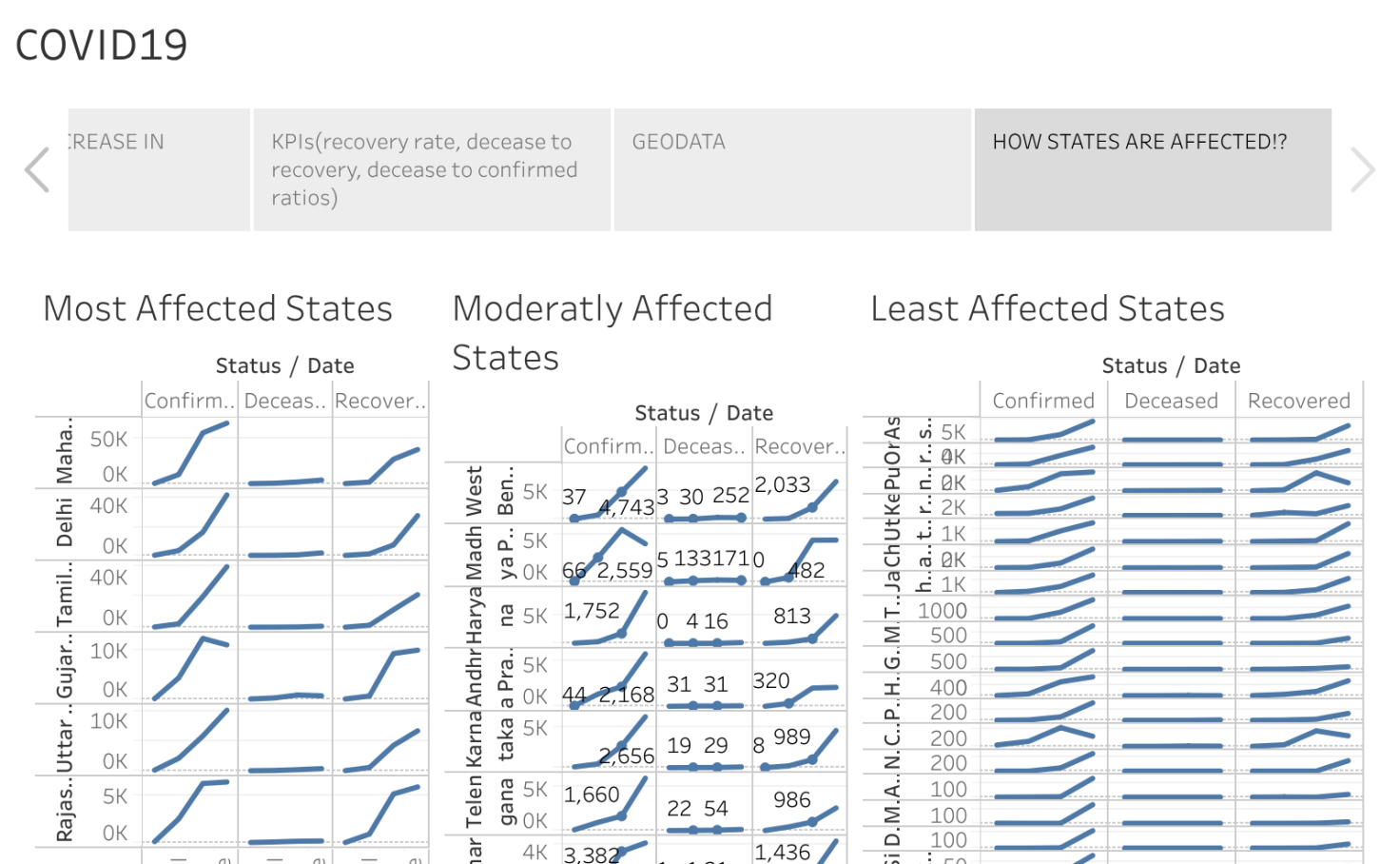This screenshot has height=864, width=1400.
Task: Click the Least Affected States title
Action: coord(1046,307)
